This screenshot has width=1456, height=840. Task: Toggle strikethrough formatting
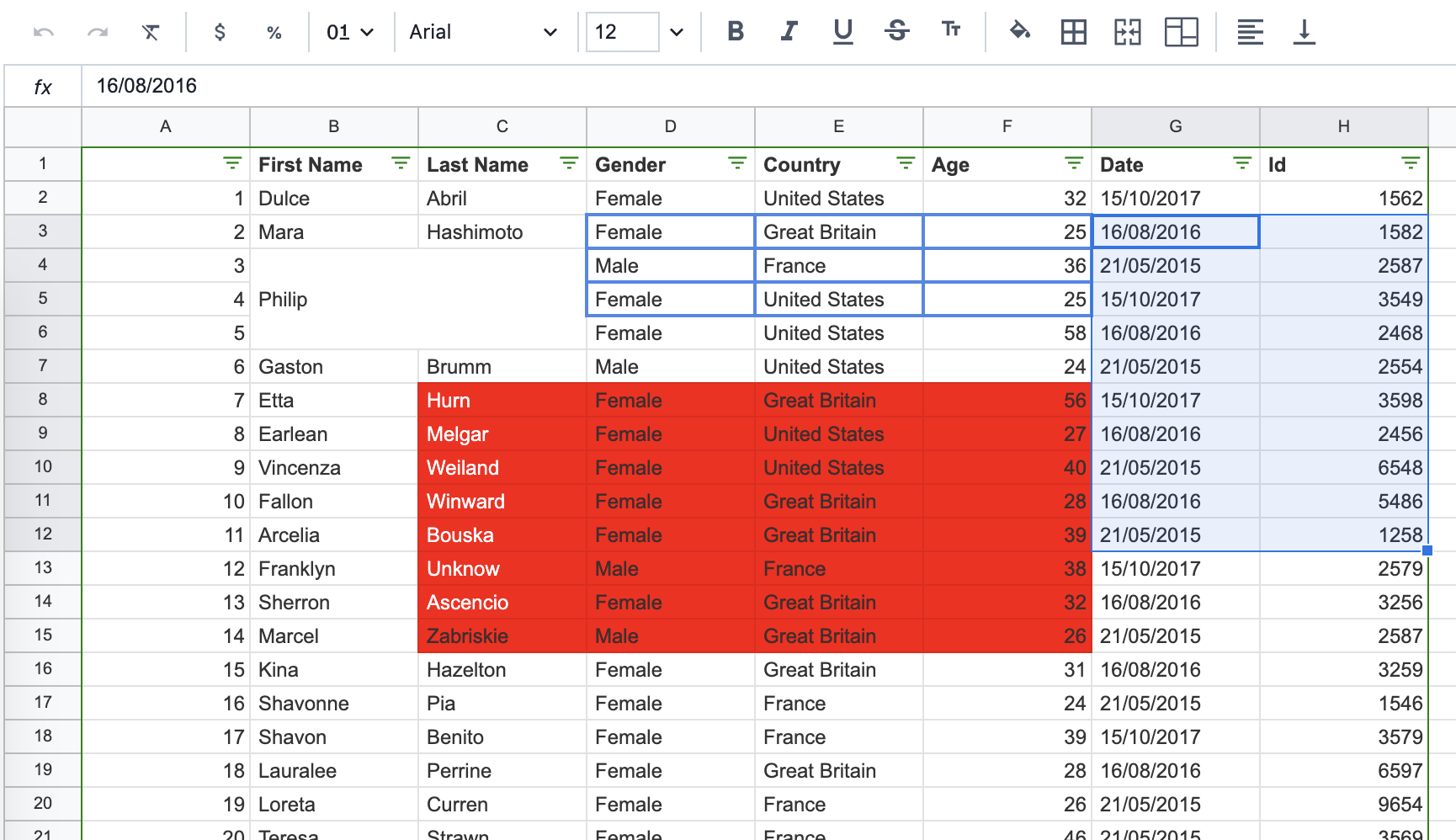(x=897, y=32)
